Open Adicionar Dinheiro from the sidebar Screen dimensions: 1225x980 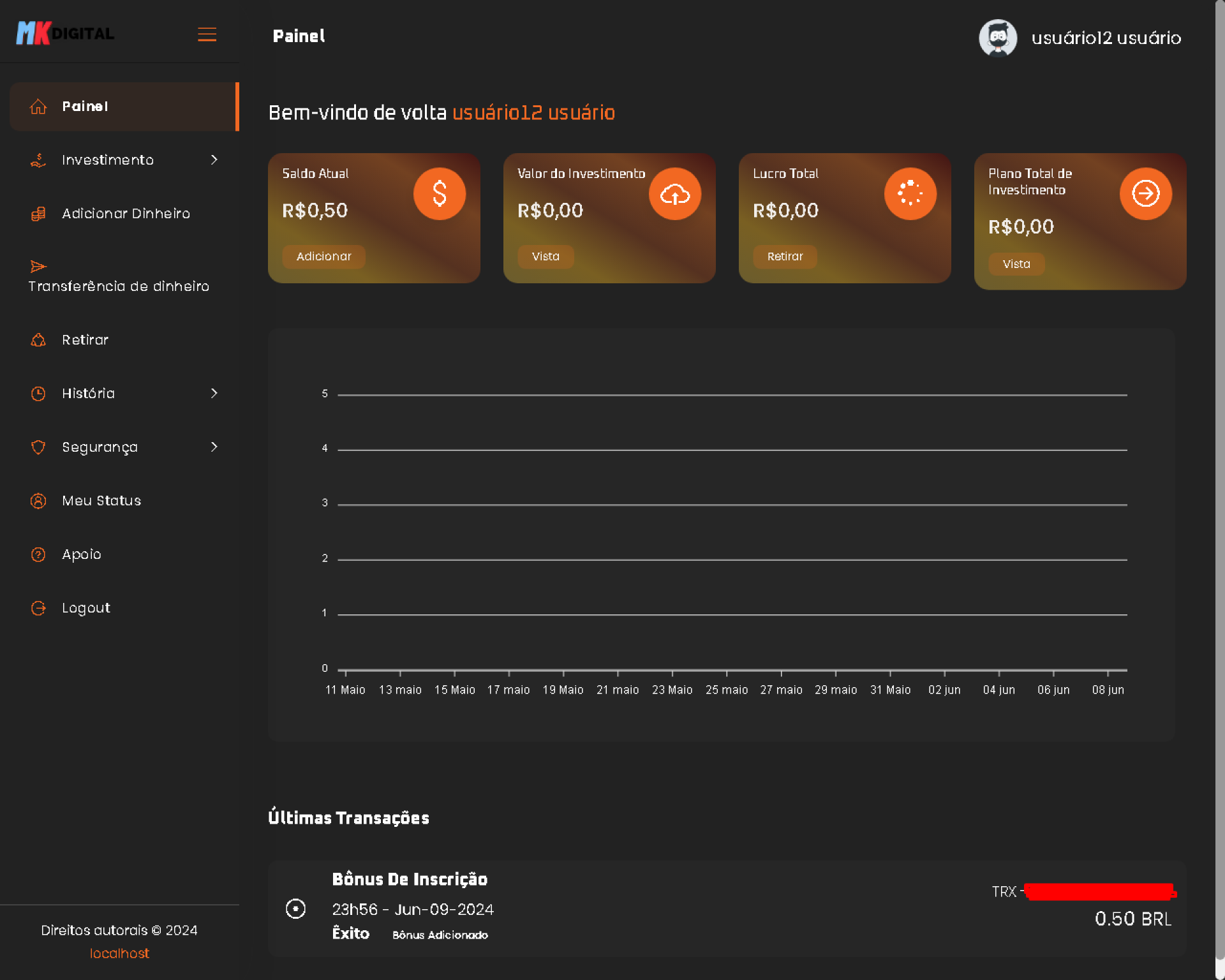126,214
